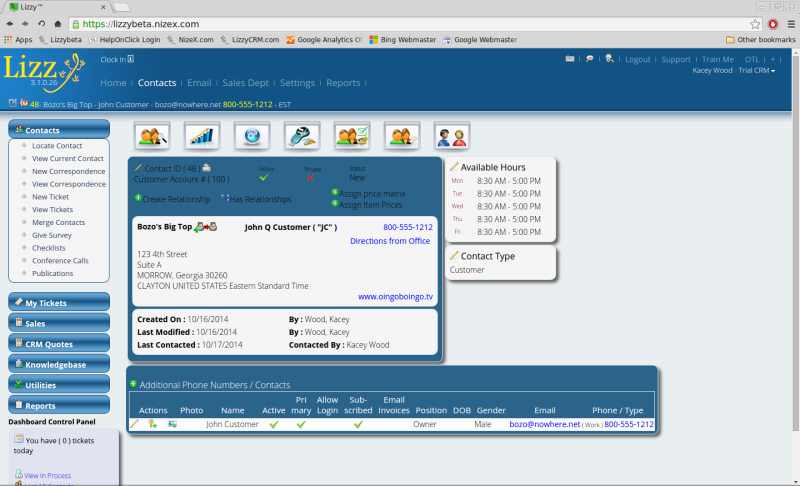Expand the My Tickets sidebar section
Viewport: 800px width, 486px height.
point(59,302)
